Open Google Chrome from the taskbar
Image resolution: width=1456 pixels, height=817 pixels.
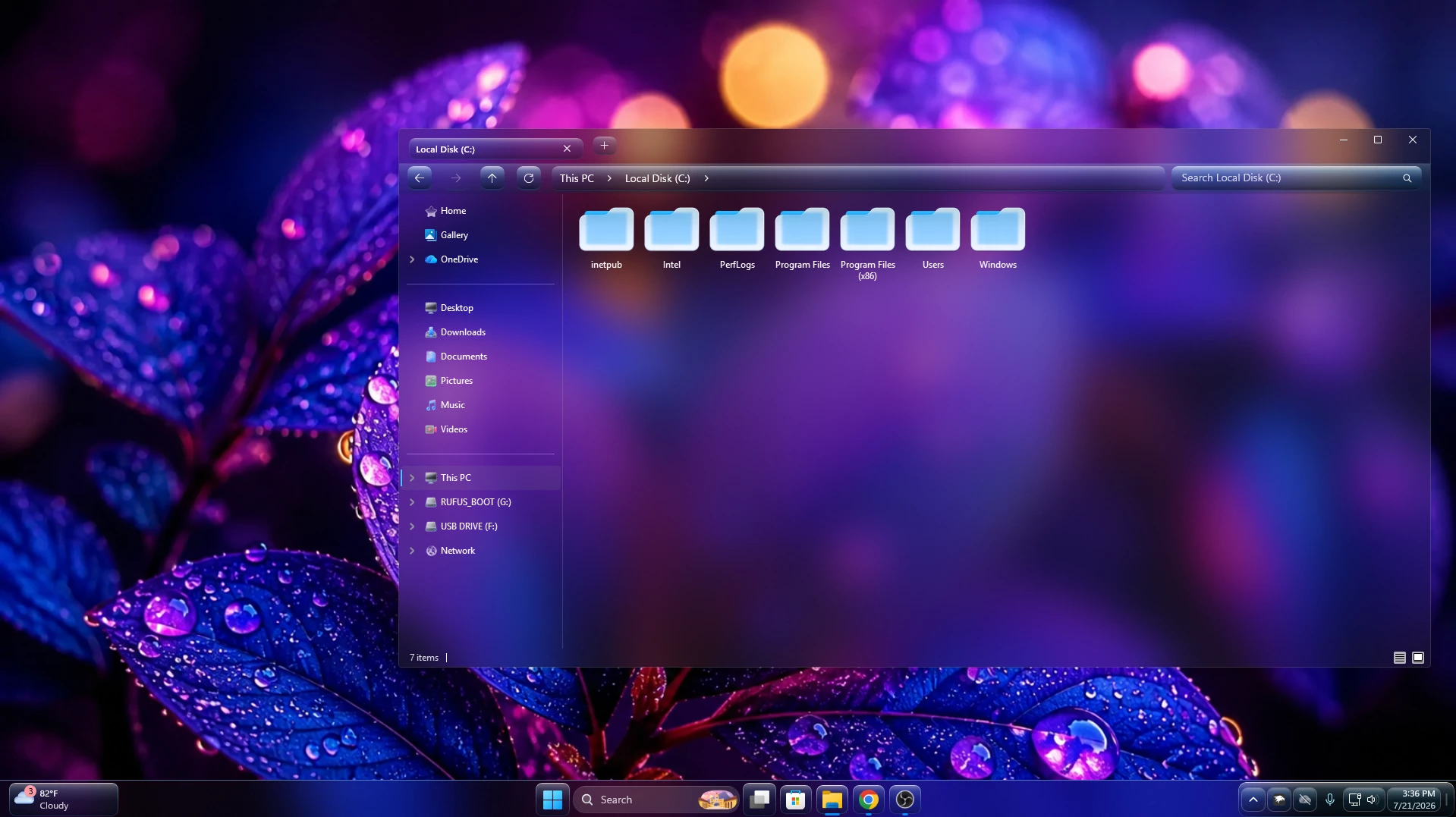tap(869, 800)
